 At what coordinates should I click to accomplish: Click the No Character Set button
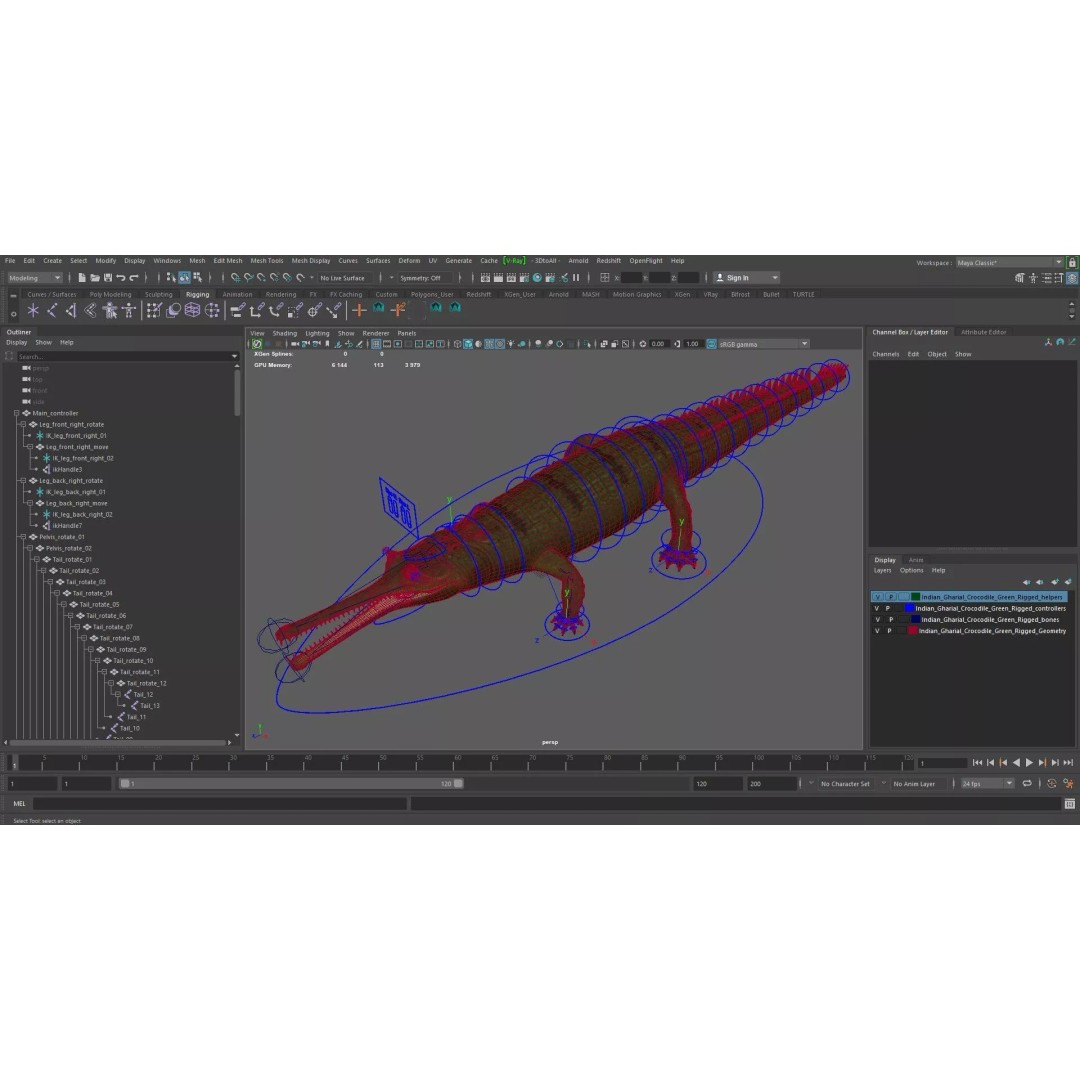pos(845,784)
